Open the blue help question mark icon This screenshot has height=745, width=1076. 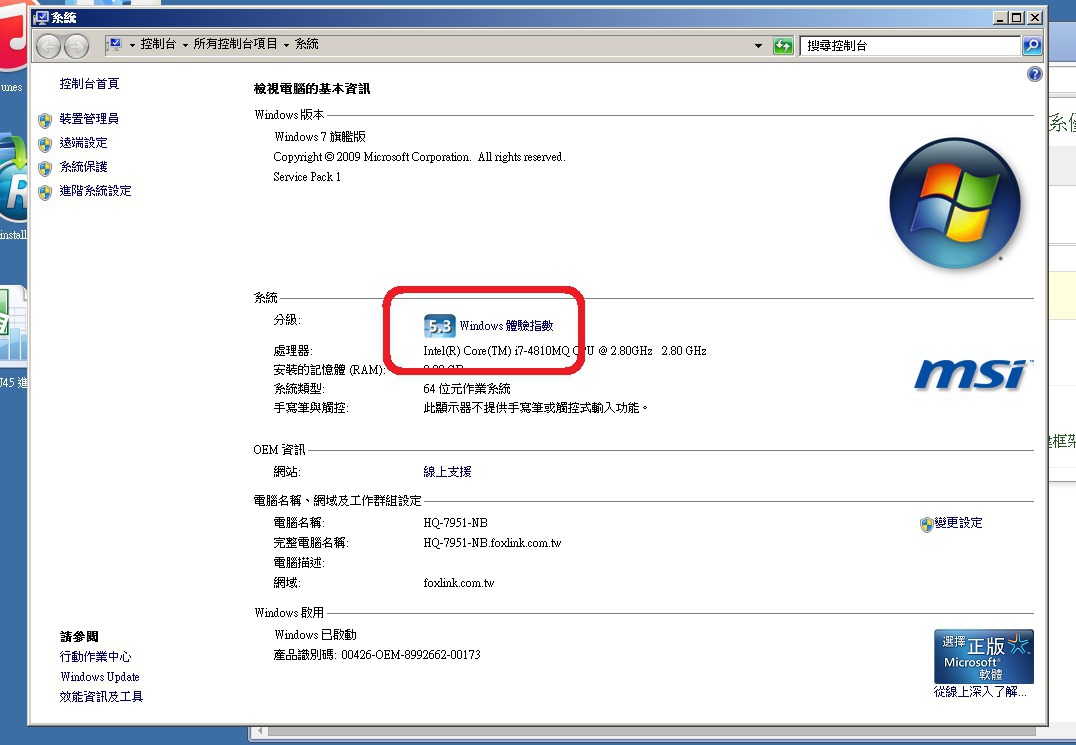click(1034, 74)
